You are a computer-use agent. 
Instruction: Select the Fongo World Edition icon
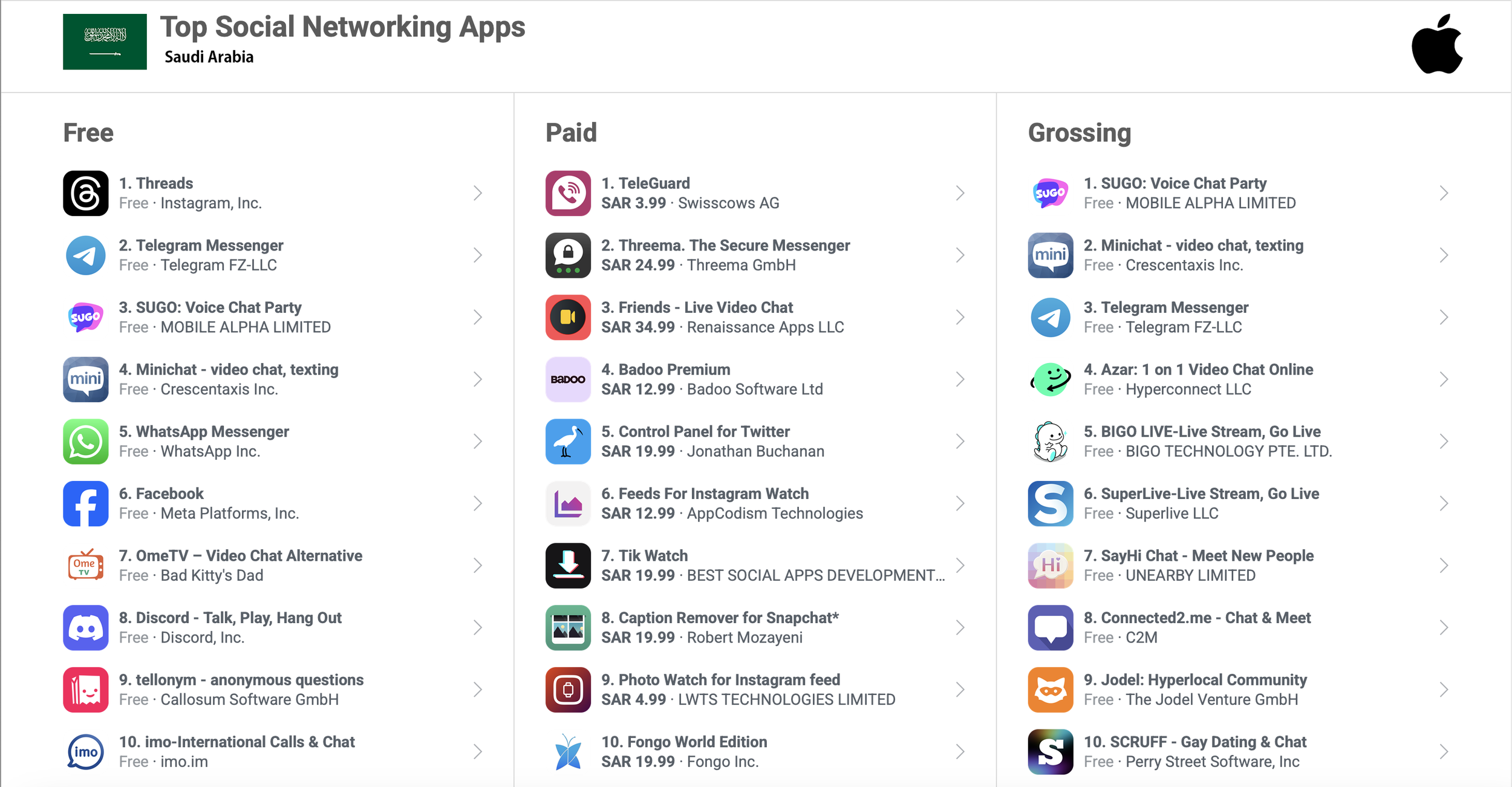[567, 751]
